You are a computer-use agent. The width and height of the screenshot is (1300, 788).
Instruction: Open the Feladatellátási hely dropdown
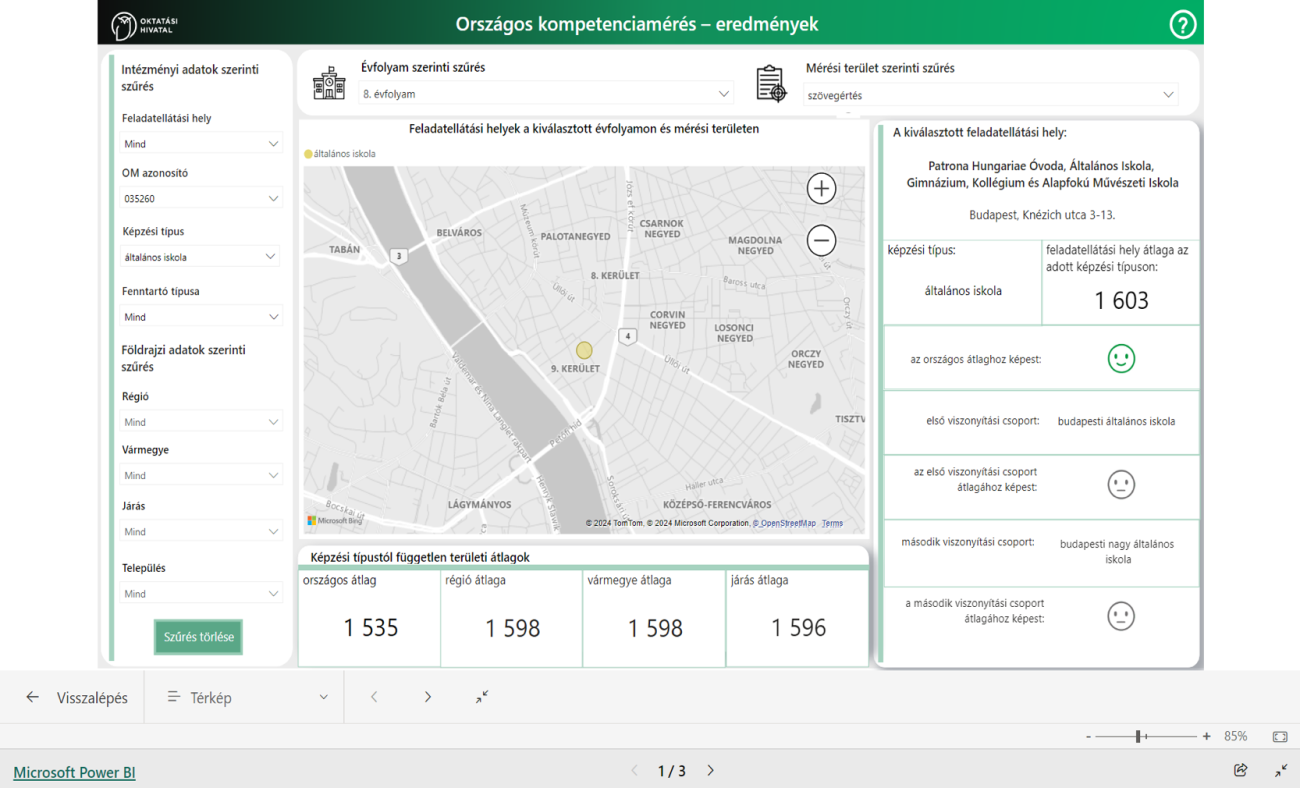(201, 144)
